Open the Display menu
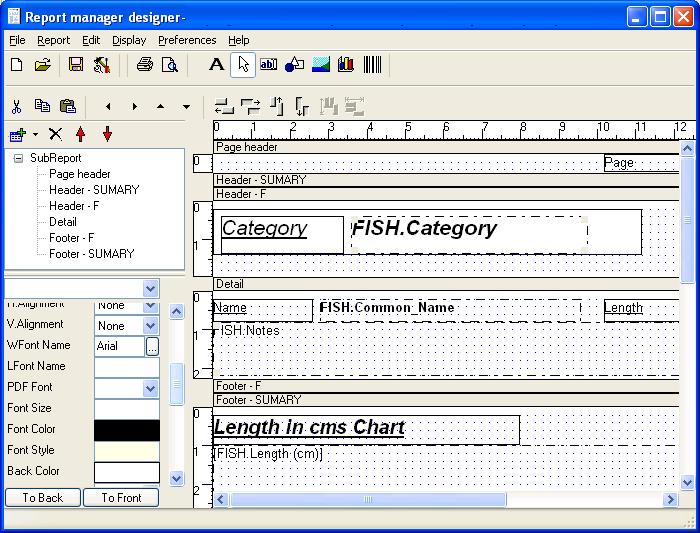The height and width of the screenshot is (533, 700). click(129, 40)
